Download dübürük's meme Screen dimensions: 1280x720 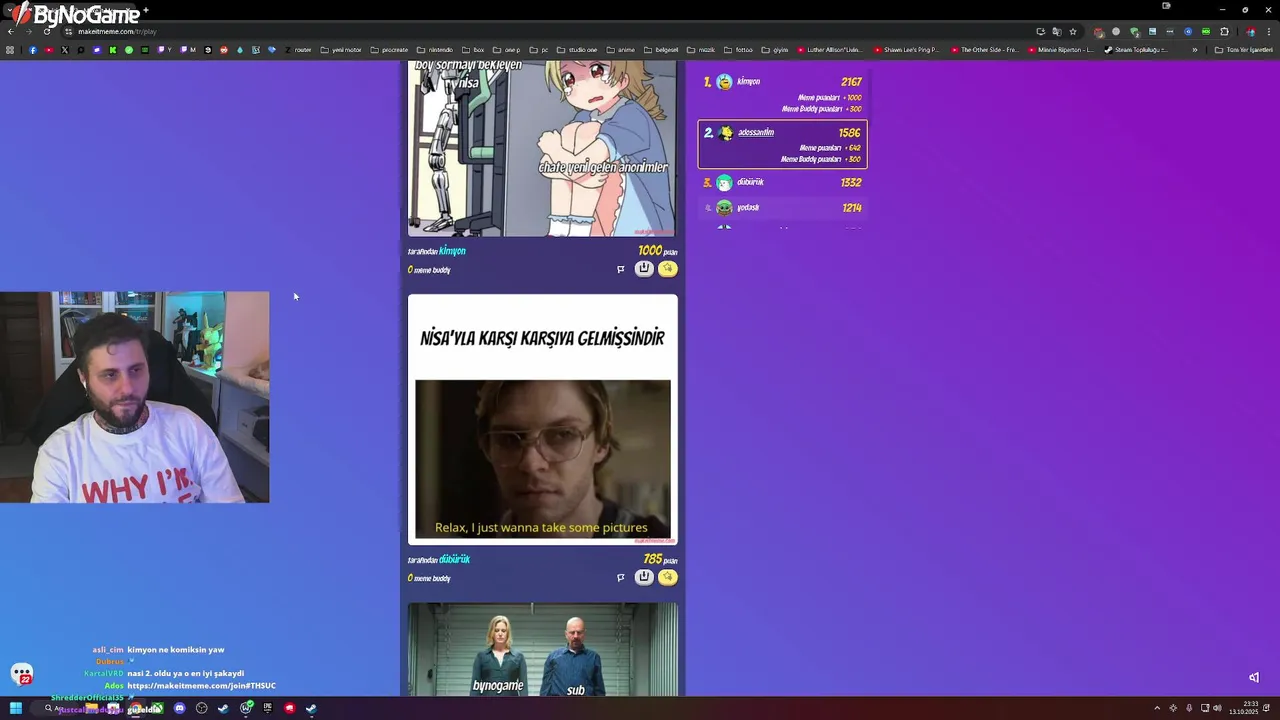644,577
